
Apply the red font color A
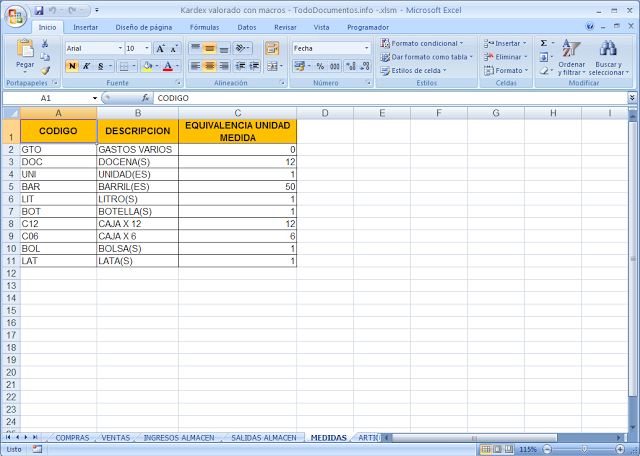(168, 66)
